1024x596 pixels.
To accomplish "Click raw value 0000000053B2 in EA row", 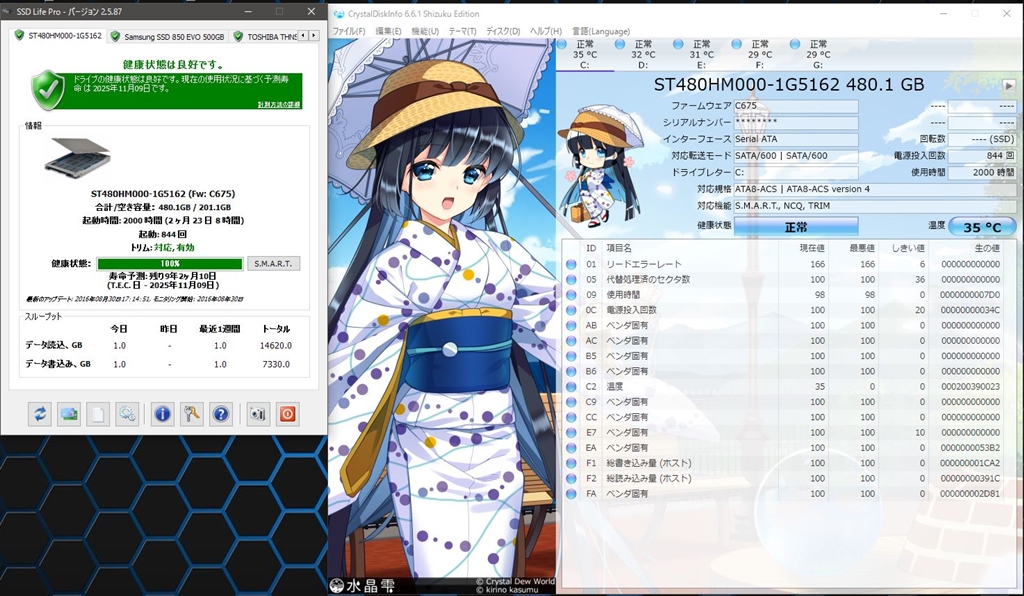I will [x=970, y=448].
